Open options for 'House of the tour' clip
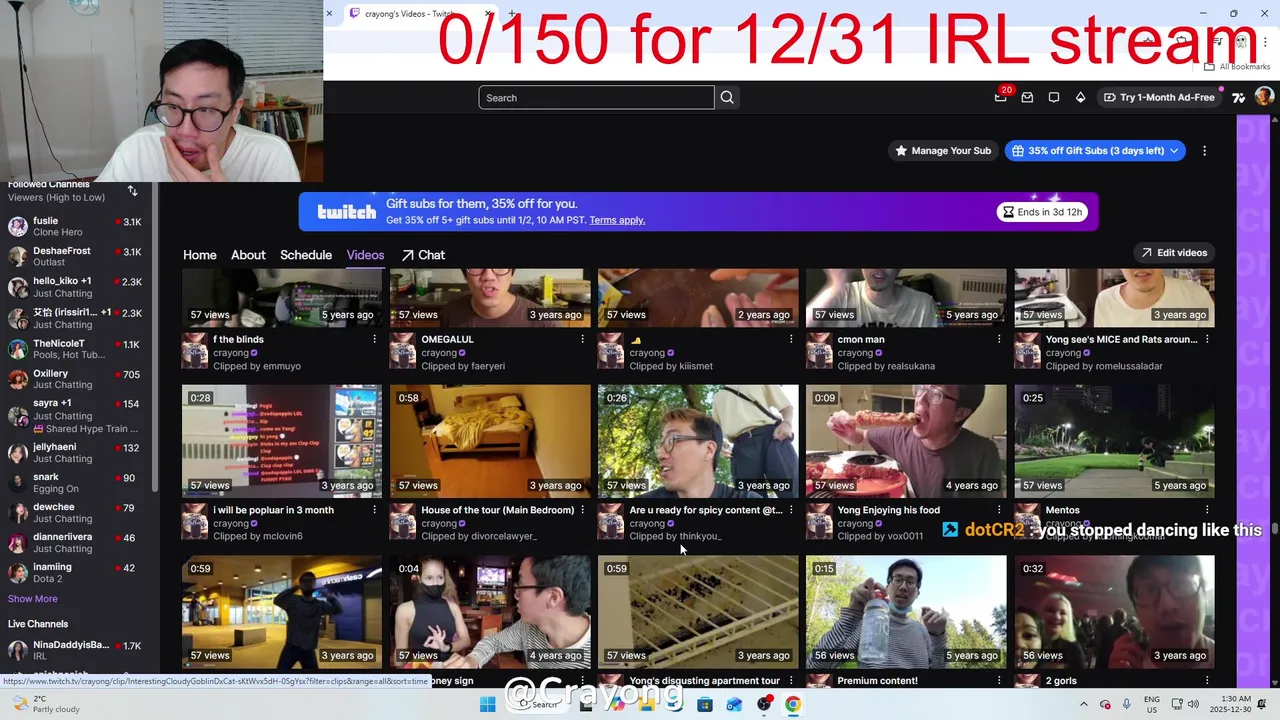 [583, 510]
